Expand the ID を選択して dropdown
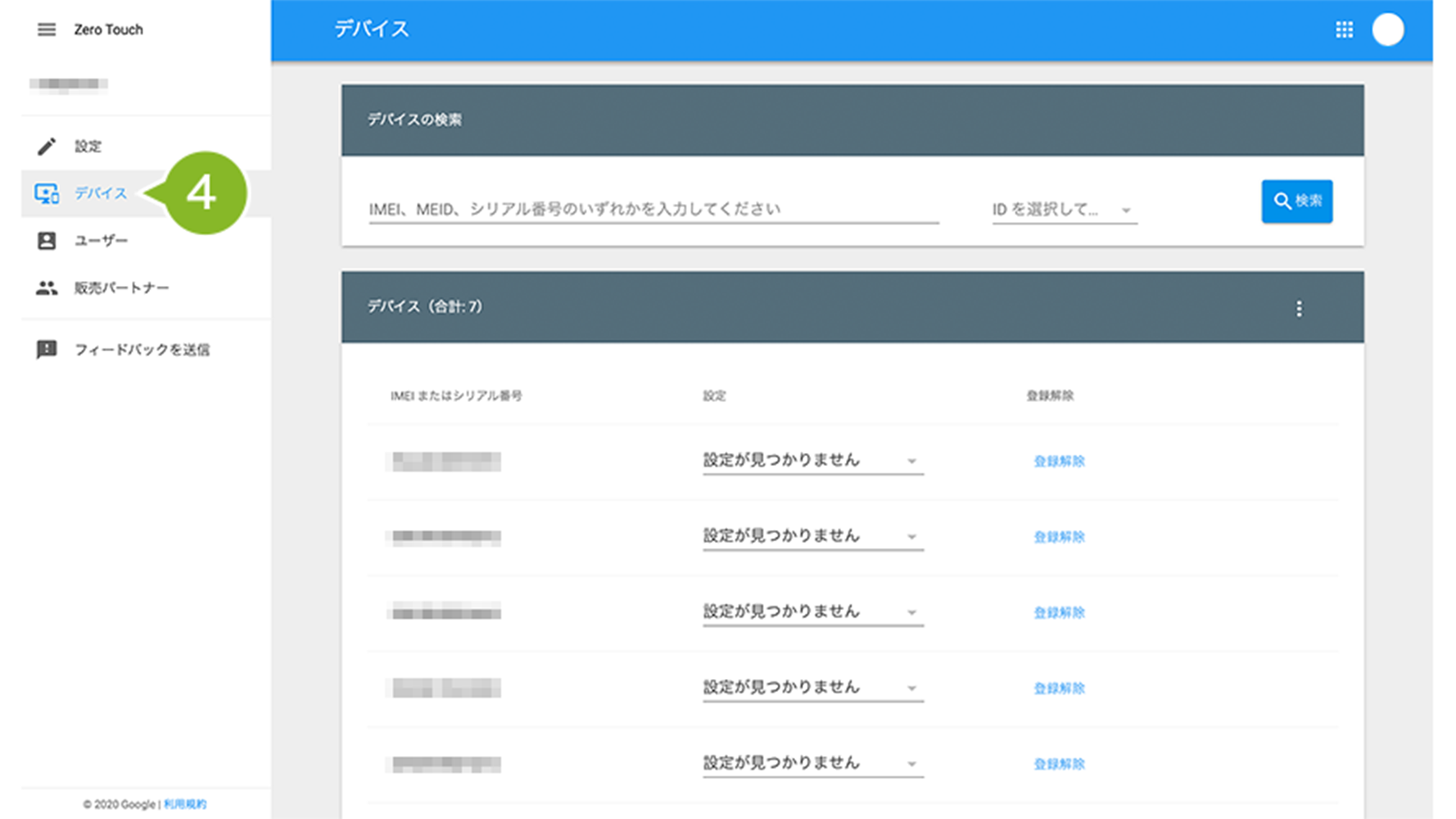 coord(1064,210)
